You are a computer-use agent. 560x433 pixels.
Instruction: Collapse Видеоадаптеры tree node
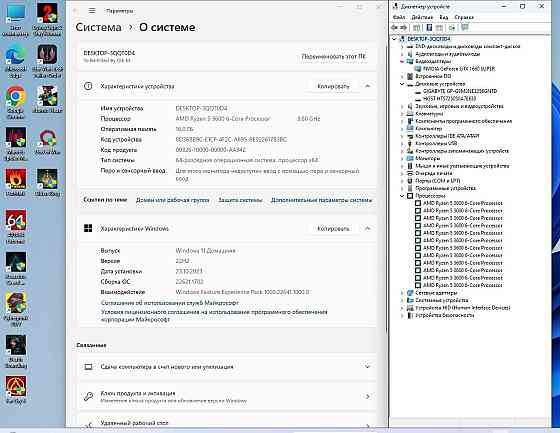click(x=402, y=61)
